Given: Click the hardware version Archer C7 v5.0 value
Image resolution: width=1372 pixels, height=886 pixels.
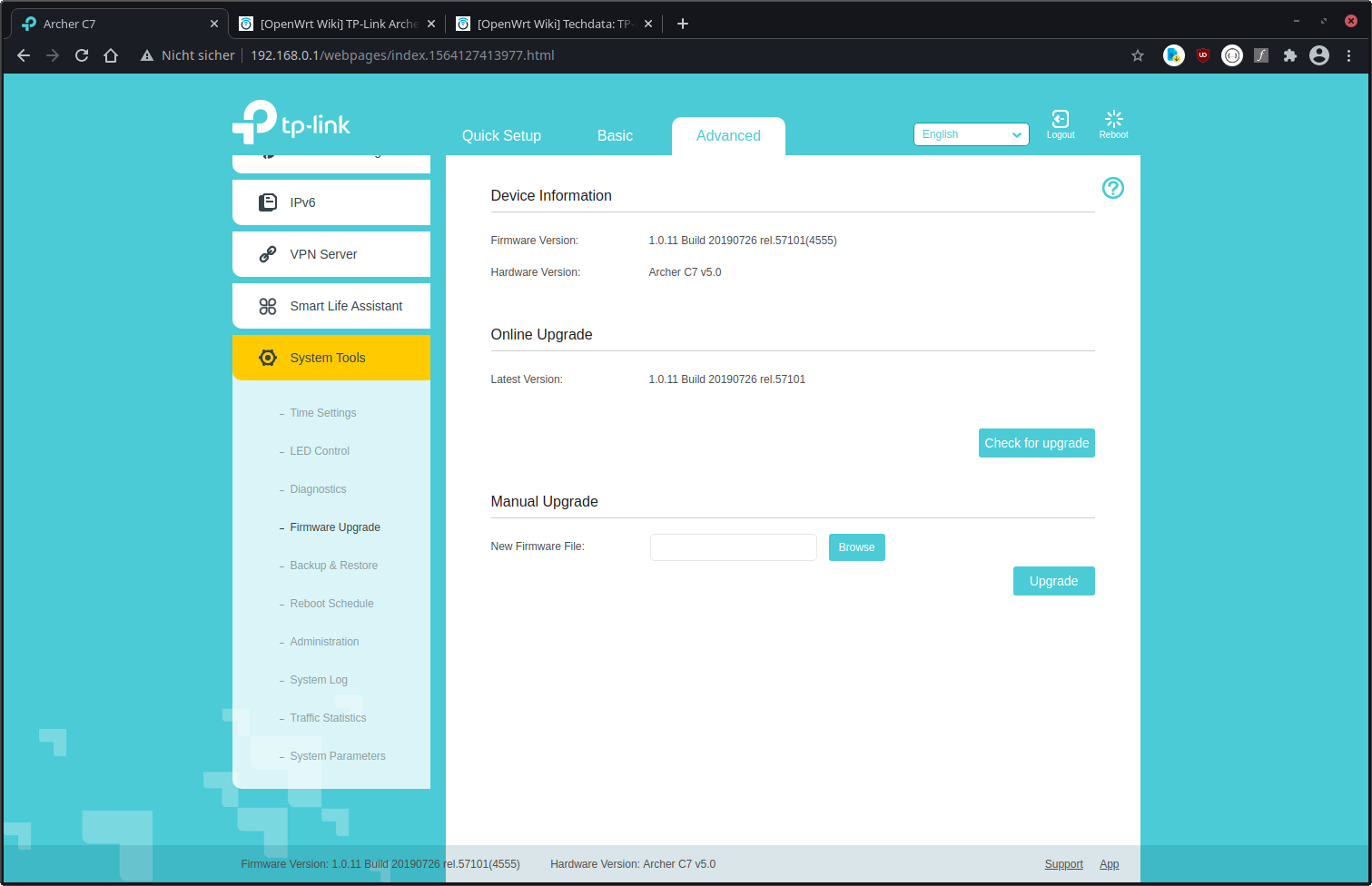Looking at the screenshot, I should tap(685, 272).
